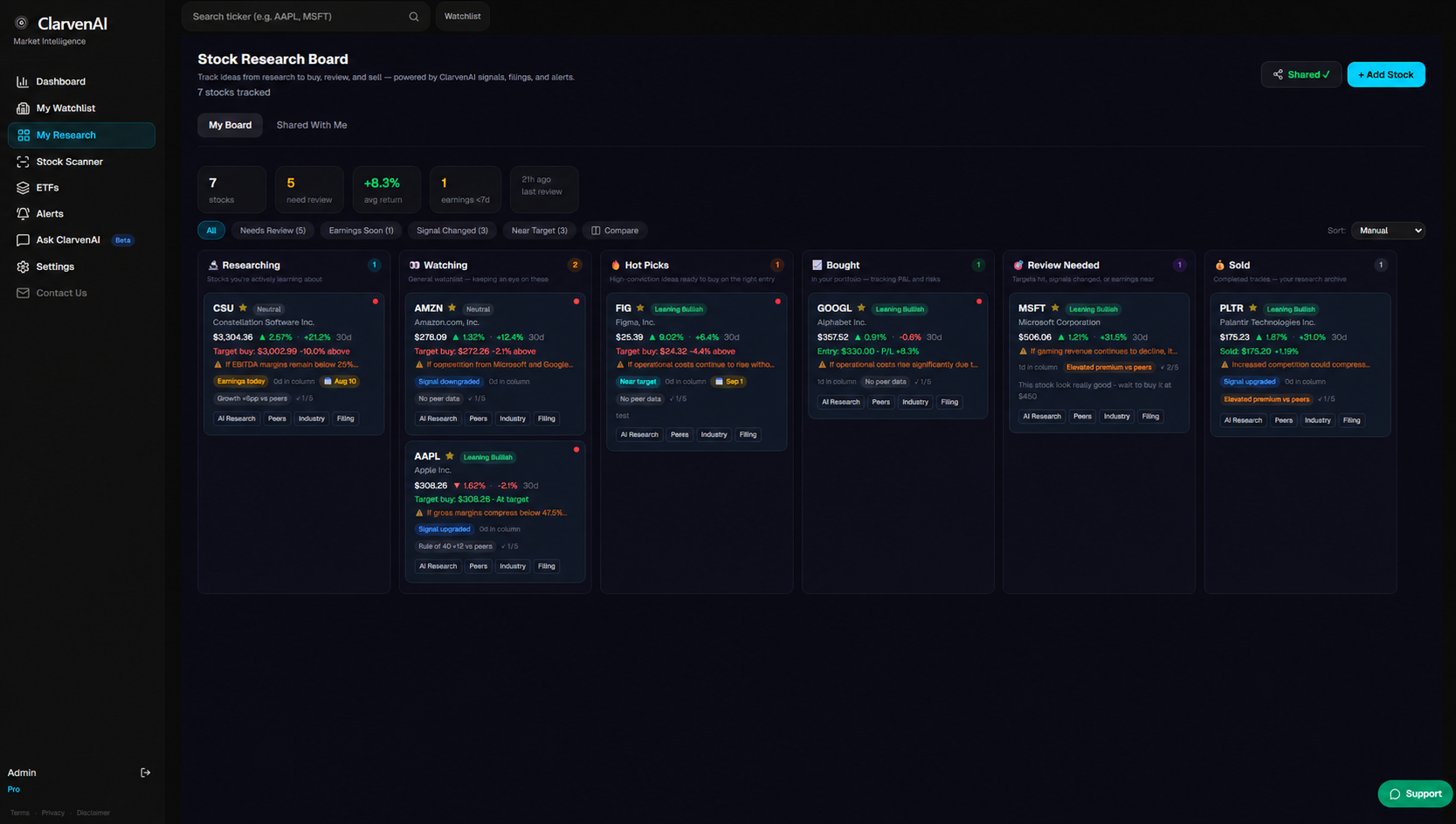
Task: Toggle the star on the MSFT card
Action: pos(1055,308)
